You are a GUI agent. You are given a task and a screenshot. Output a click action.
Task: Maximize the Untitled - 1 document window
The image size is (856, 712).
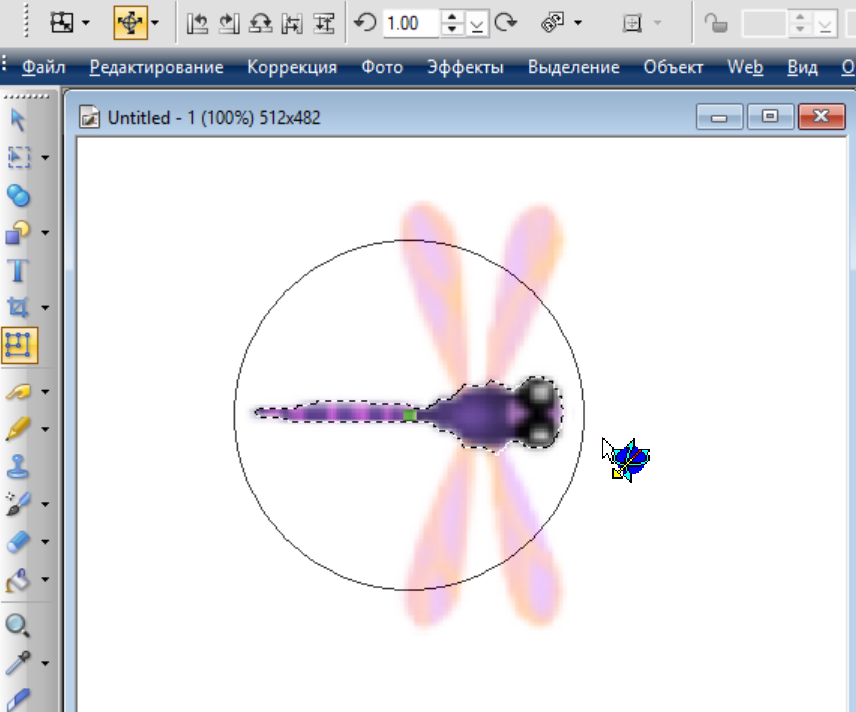pos(770,116)
